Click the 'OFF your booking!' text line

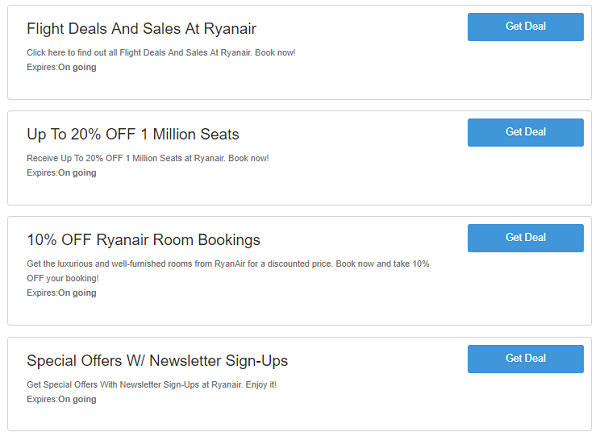click(62, 278)
